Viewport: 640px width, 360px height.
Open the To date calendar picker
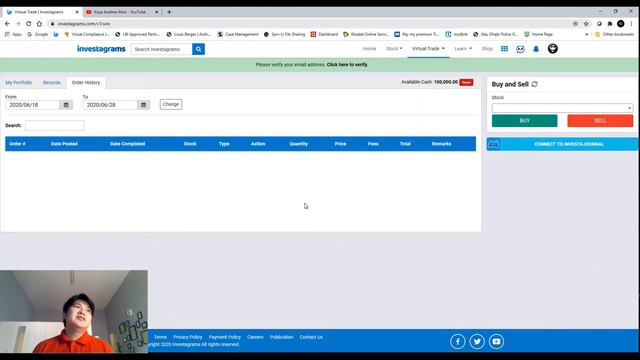click(143, 105)
